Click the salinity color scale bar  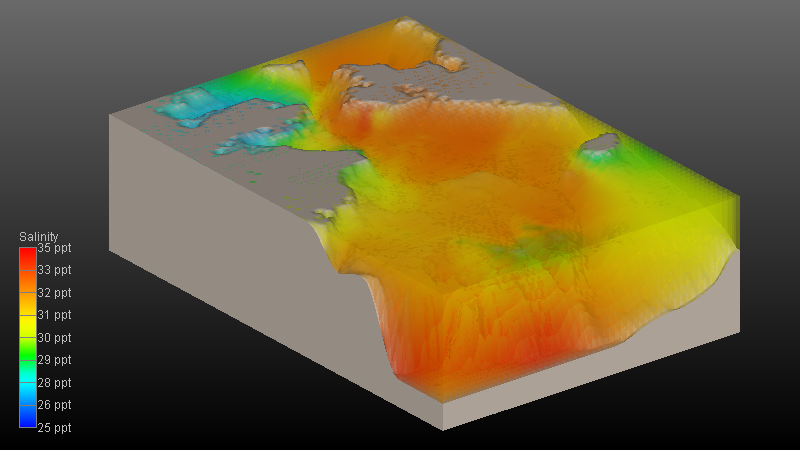(28, 337)
